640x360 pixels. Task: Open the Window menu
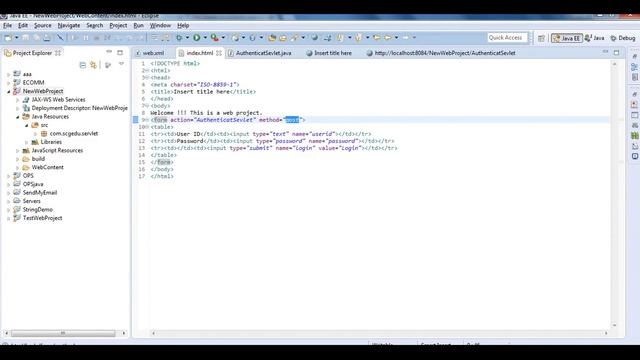click(x=160, y=25)
